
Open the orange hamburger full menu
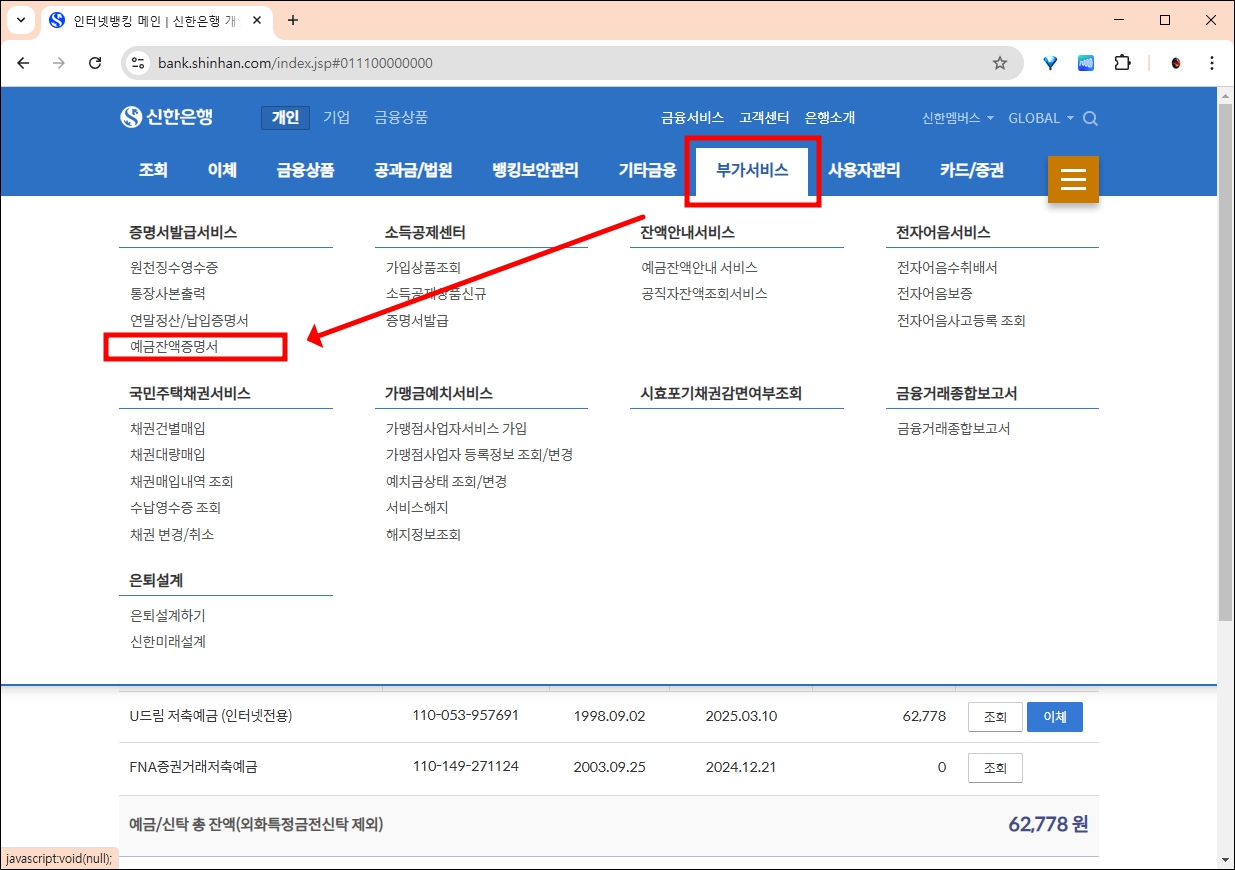click(x=1073, y=179)
